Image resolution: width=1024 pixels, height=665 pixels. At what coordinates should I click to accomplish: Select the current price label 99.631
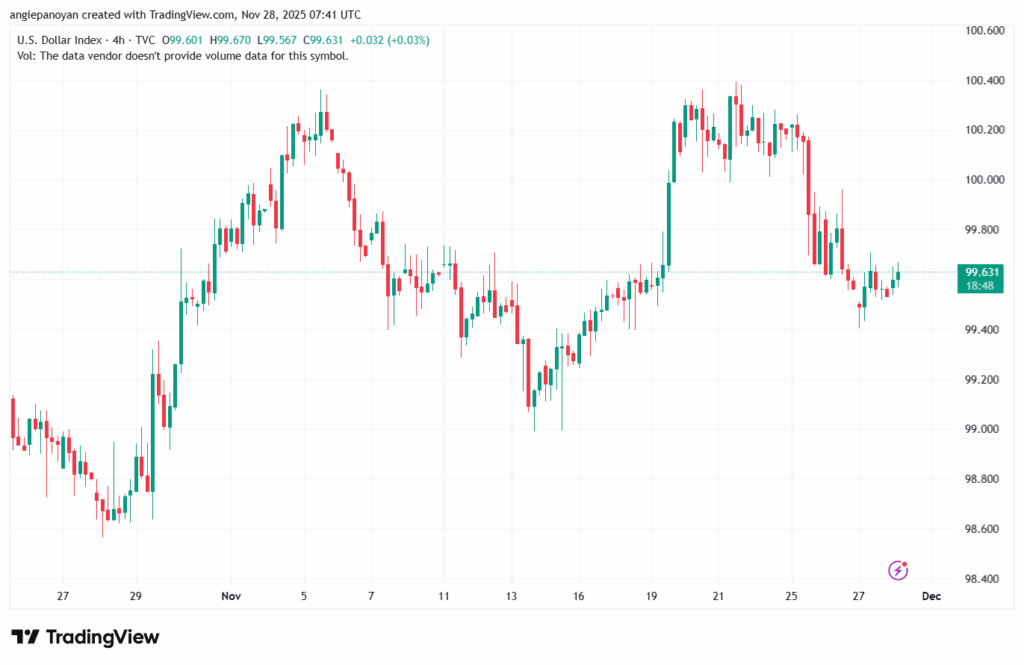pyautogui.click(x=983, y=271)
